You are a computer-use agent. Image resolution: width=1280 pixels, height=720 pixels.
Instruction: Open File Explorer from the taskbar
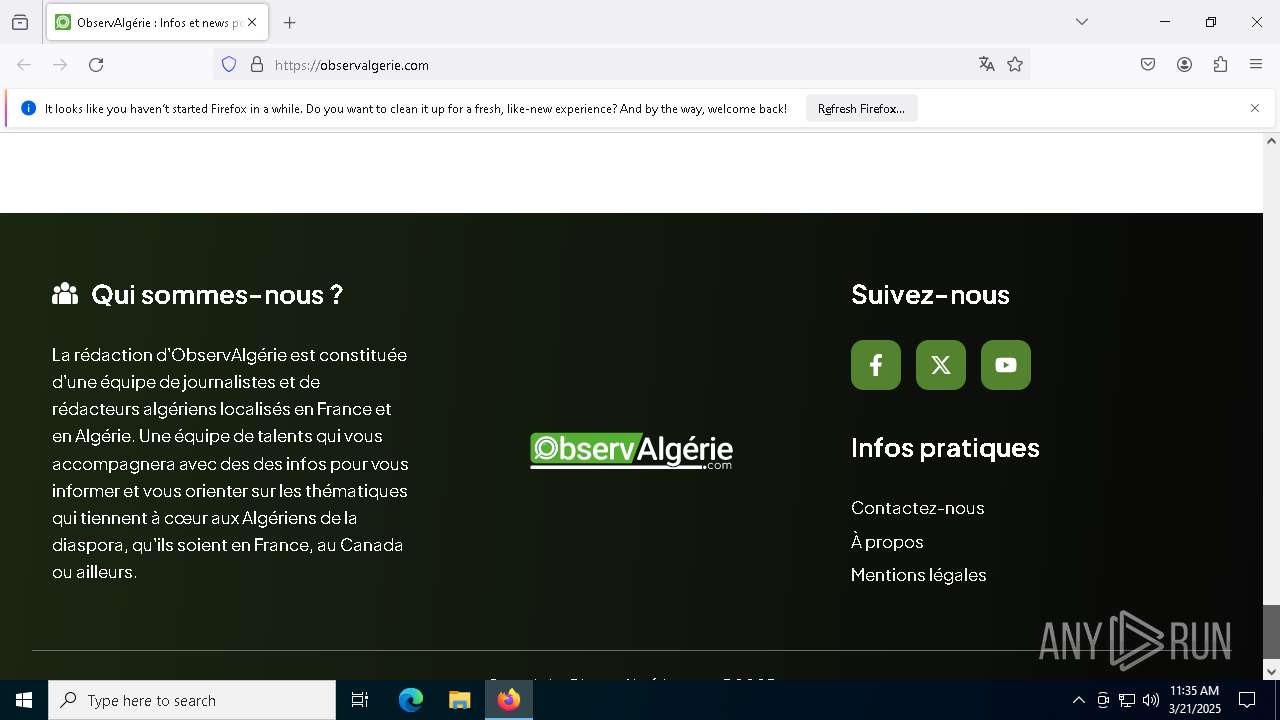click(x=459, y=700)
